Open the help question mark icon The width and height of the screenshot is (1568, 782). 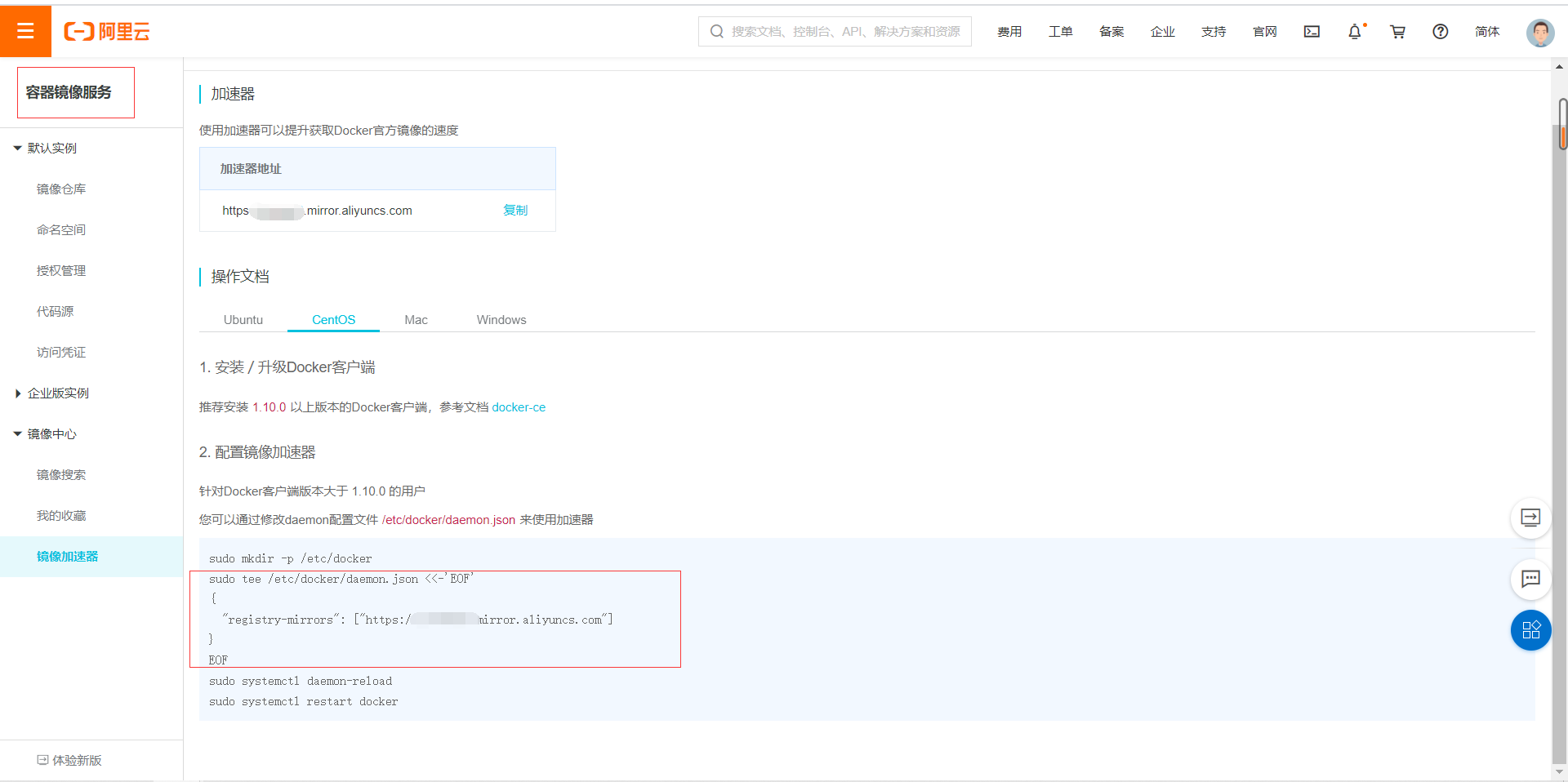click(x=1441, y=32)
